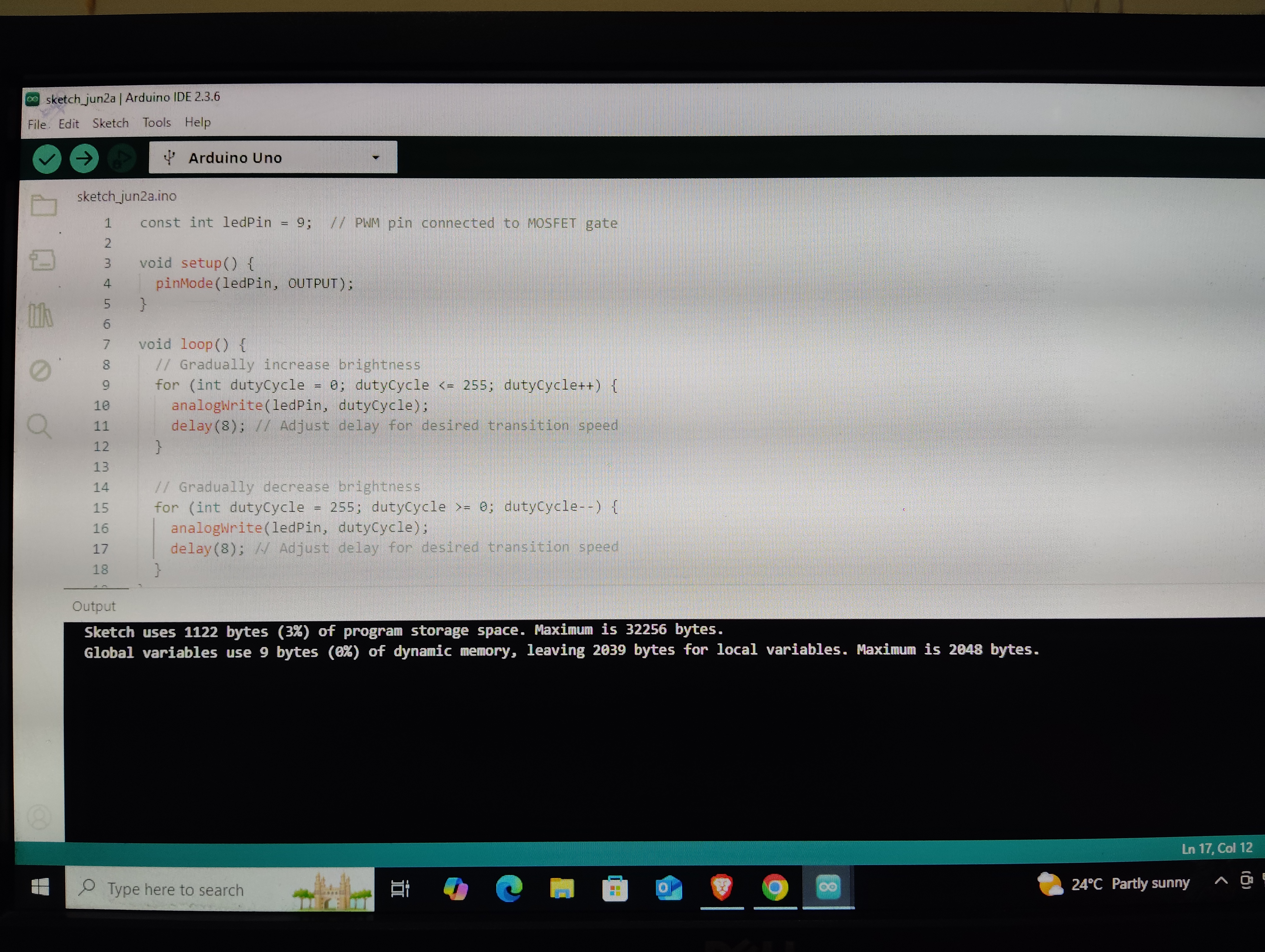Click the void loop() line
This screenshot has height=952, width=1265.
click(x=192, y=345)
